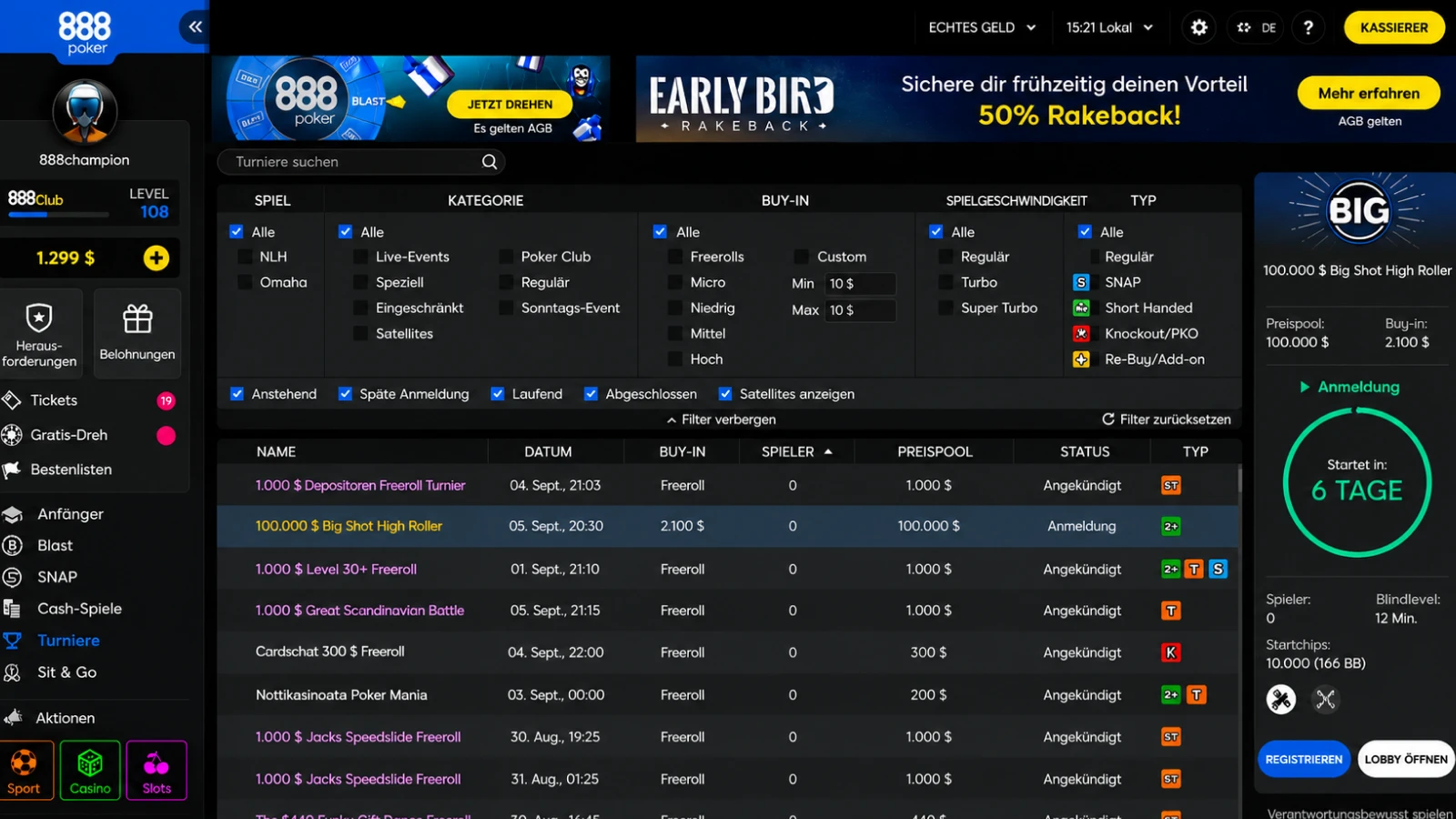
Task: Sort table by DATUM column
Action: 548,451
